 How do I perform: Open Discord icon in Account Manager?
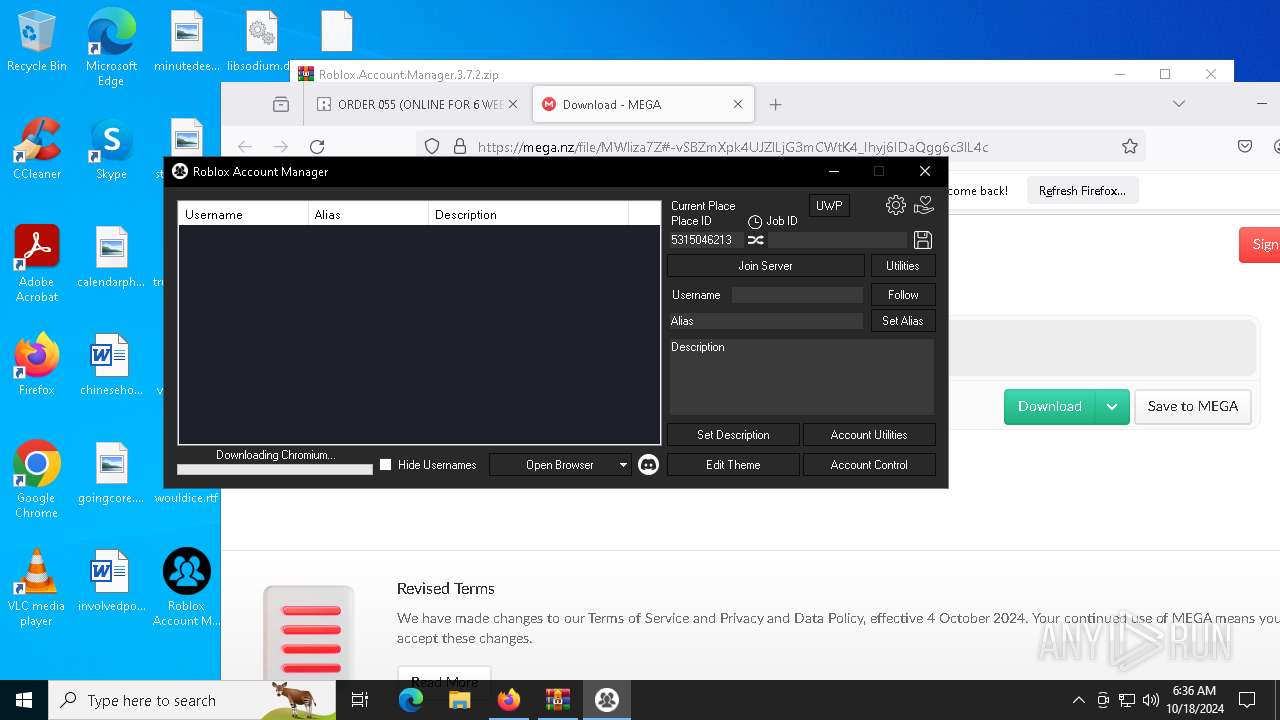648,464
